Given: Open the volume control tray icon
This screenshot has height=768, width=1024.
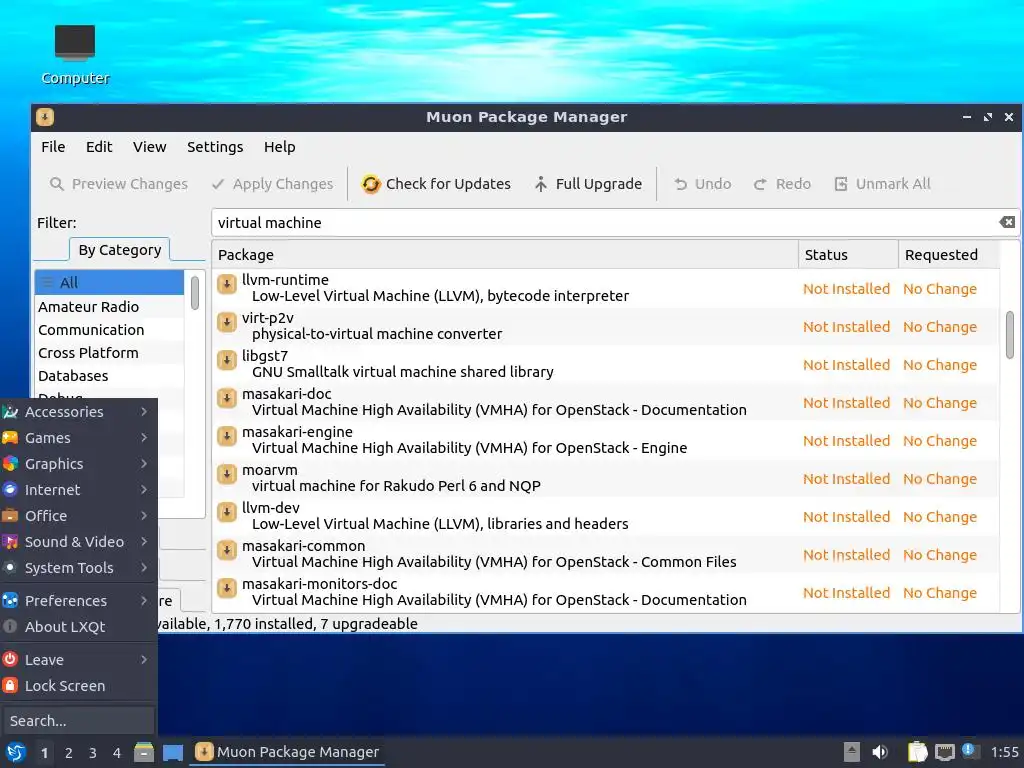Looking at the screenshot, I should pyautogui.click(x=880, y=752).
